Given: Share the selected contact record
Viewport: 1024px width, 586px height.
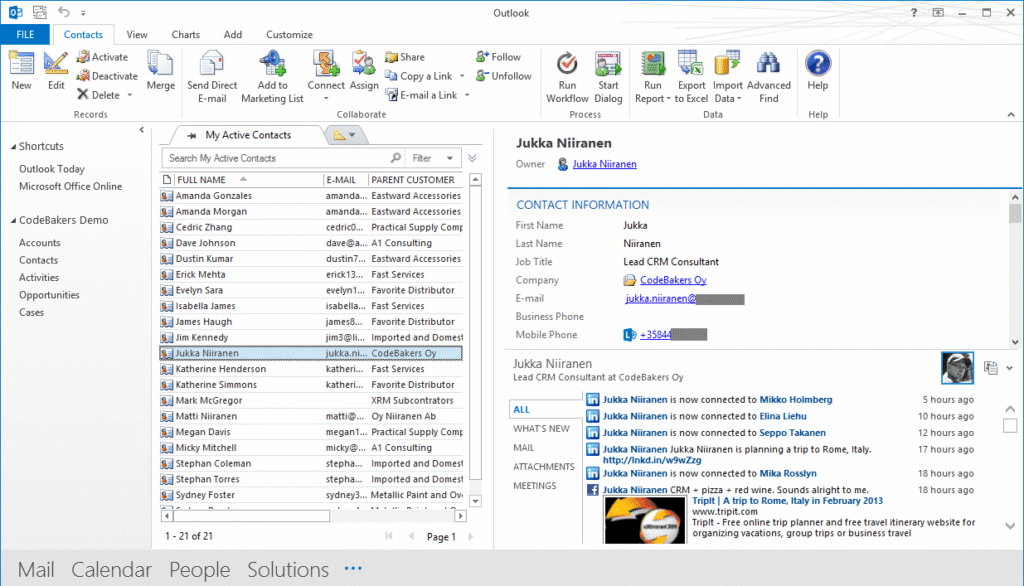Looking at the screenshot, I should (x=405, y=57).
